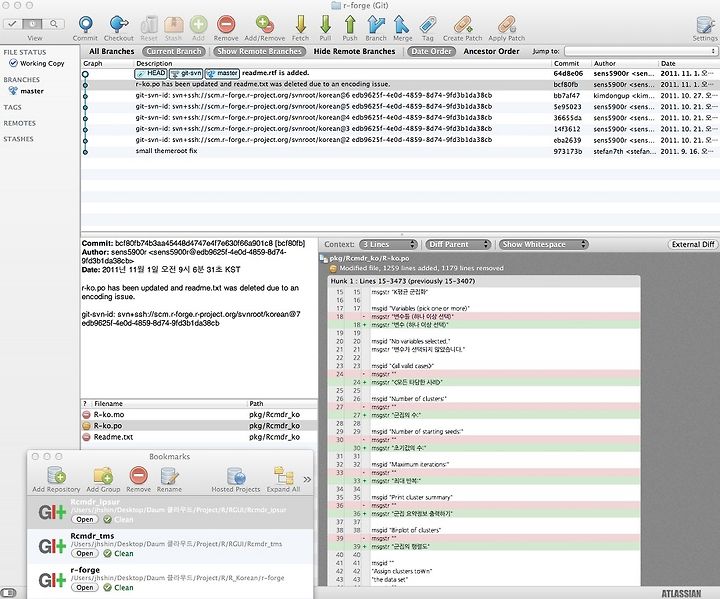Select All Branches filter
Image resolution: width=720 pixels, height=599 pixels.
(x=112, y=51)
